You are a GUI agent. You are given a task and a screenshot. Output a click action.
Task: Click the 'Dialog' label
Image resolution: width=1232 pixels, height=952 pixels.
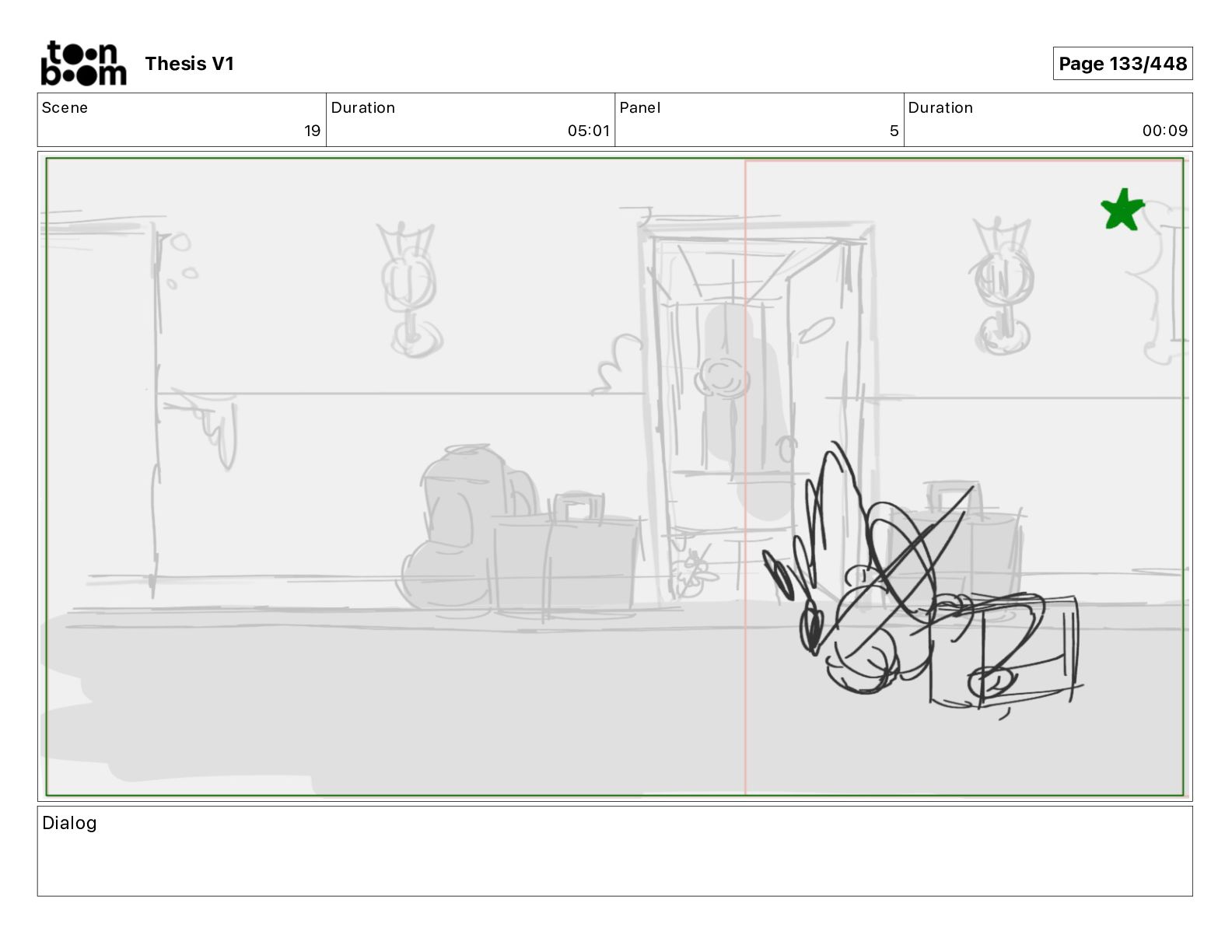69,823
